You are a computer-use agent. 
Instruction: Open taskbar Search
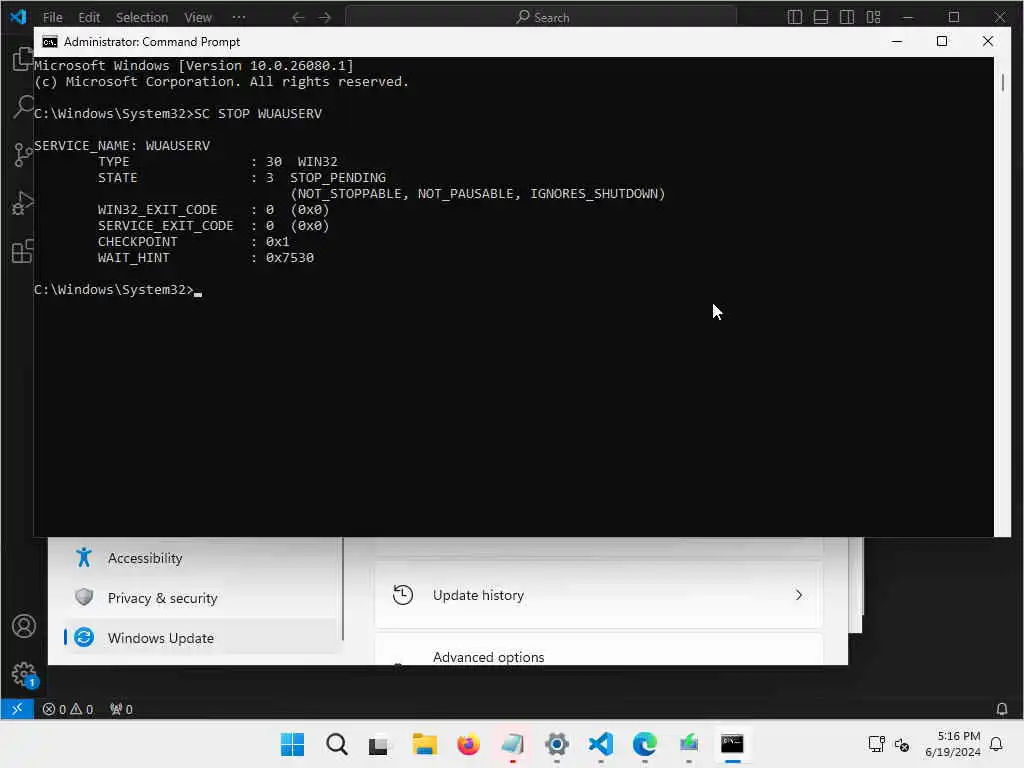click(336, 744)
